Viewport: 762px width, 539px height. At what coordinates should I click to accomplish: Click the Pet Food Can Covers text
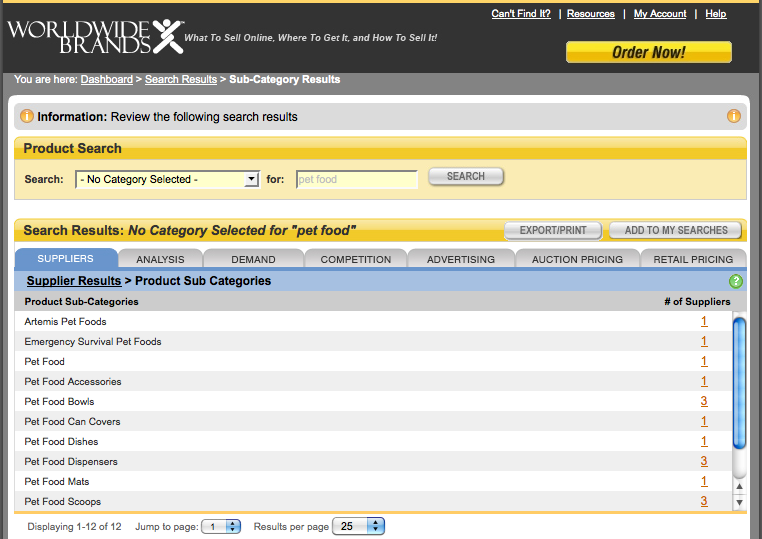pos(72,421)
